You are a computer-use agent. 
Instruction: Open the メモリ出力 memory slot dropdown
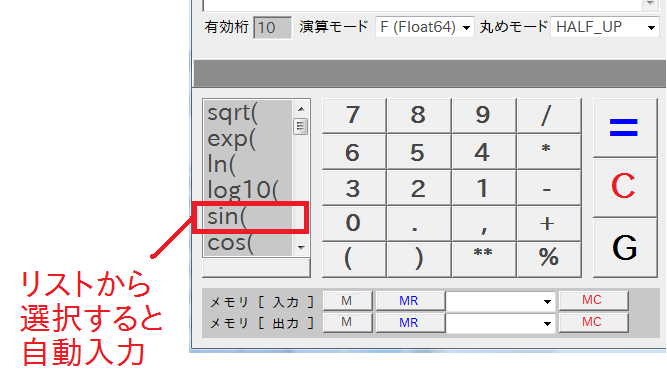click(x=501, y=323)
